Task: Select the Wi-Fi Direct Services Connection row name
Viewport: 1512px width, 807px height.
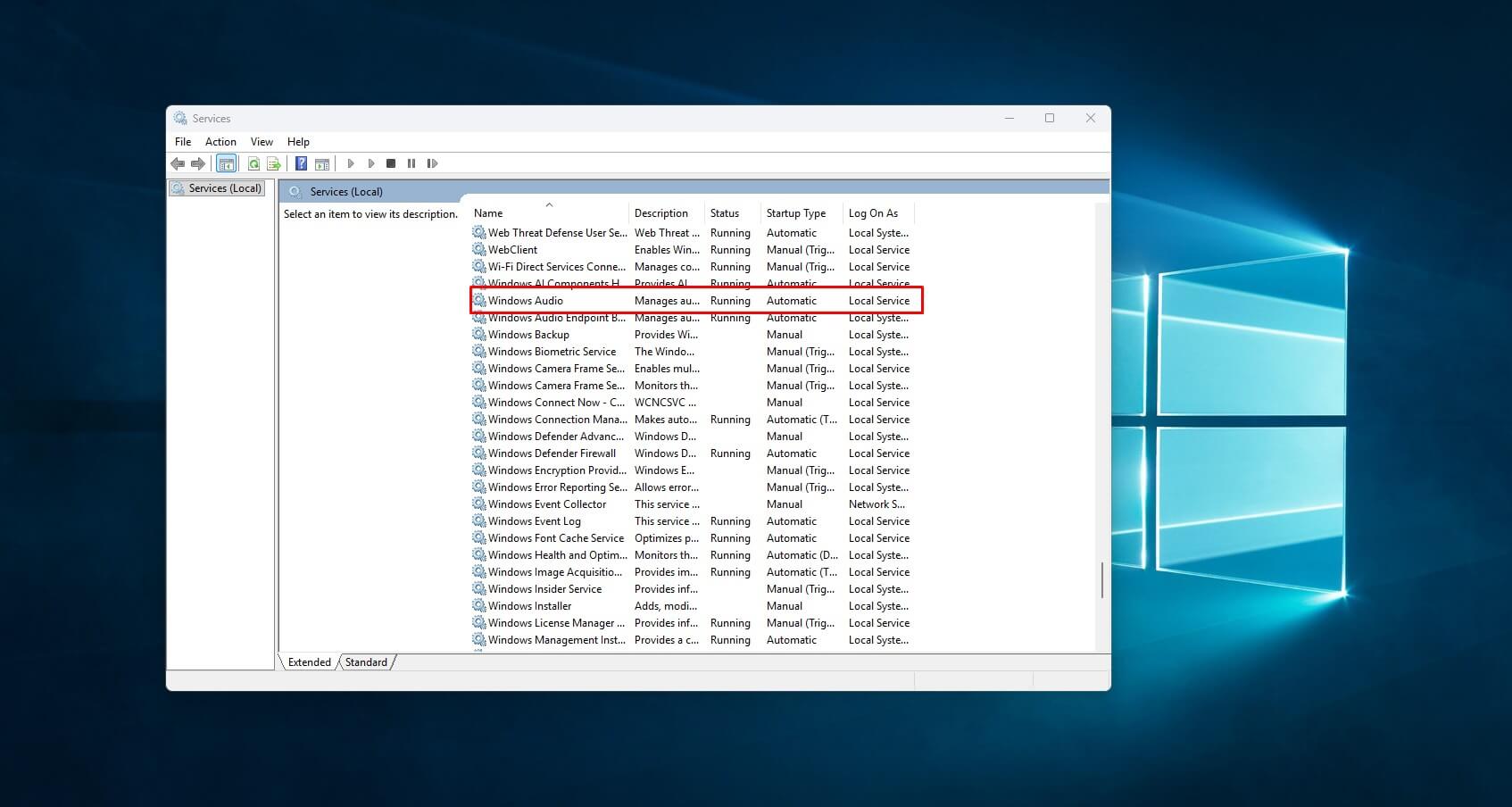Action: [x=556, y=266]
